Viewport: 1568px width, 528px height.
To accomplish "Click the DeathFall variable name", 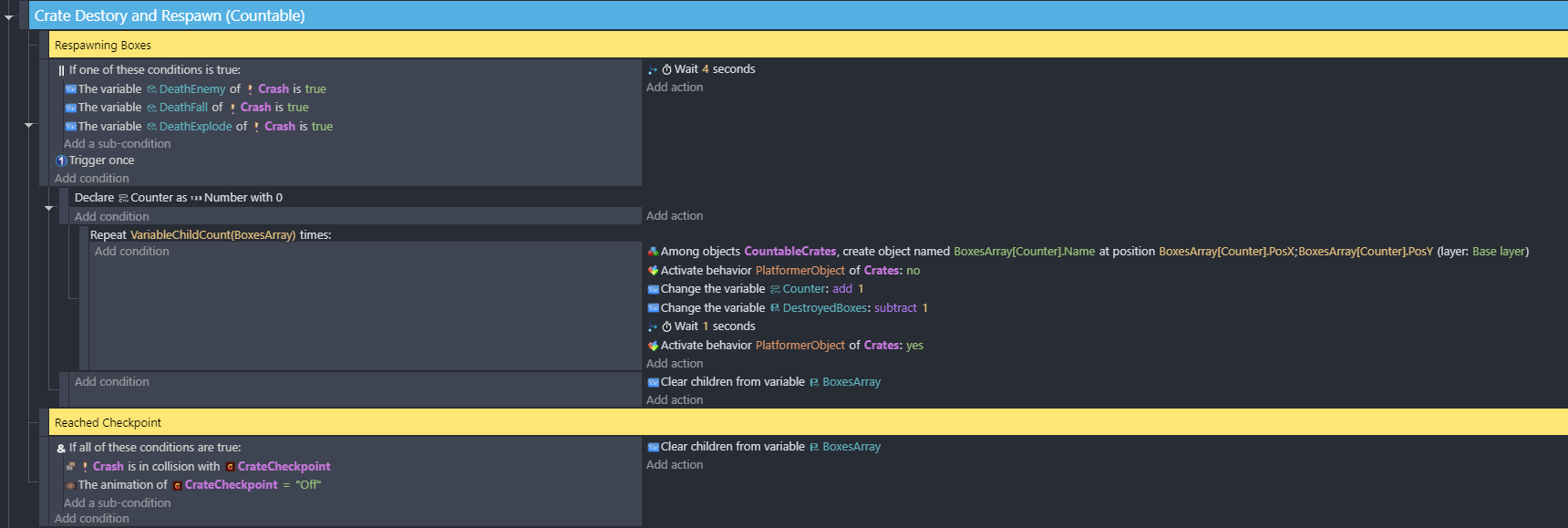I will click(183, 108).
